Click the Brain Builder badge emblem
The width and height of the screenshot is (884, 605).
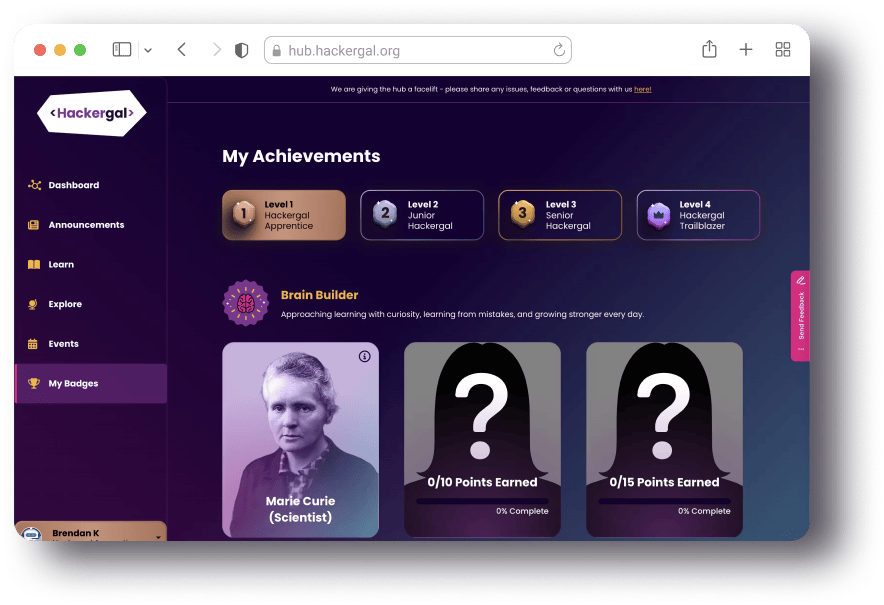[x=245, y=303]
